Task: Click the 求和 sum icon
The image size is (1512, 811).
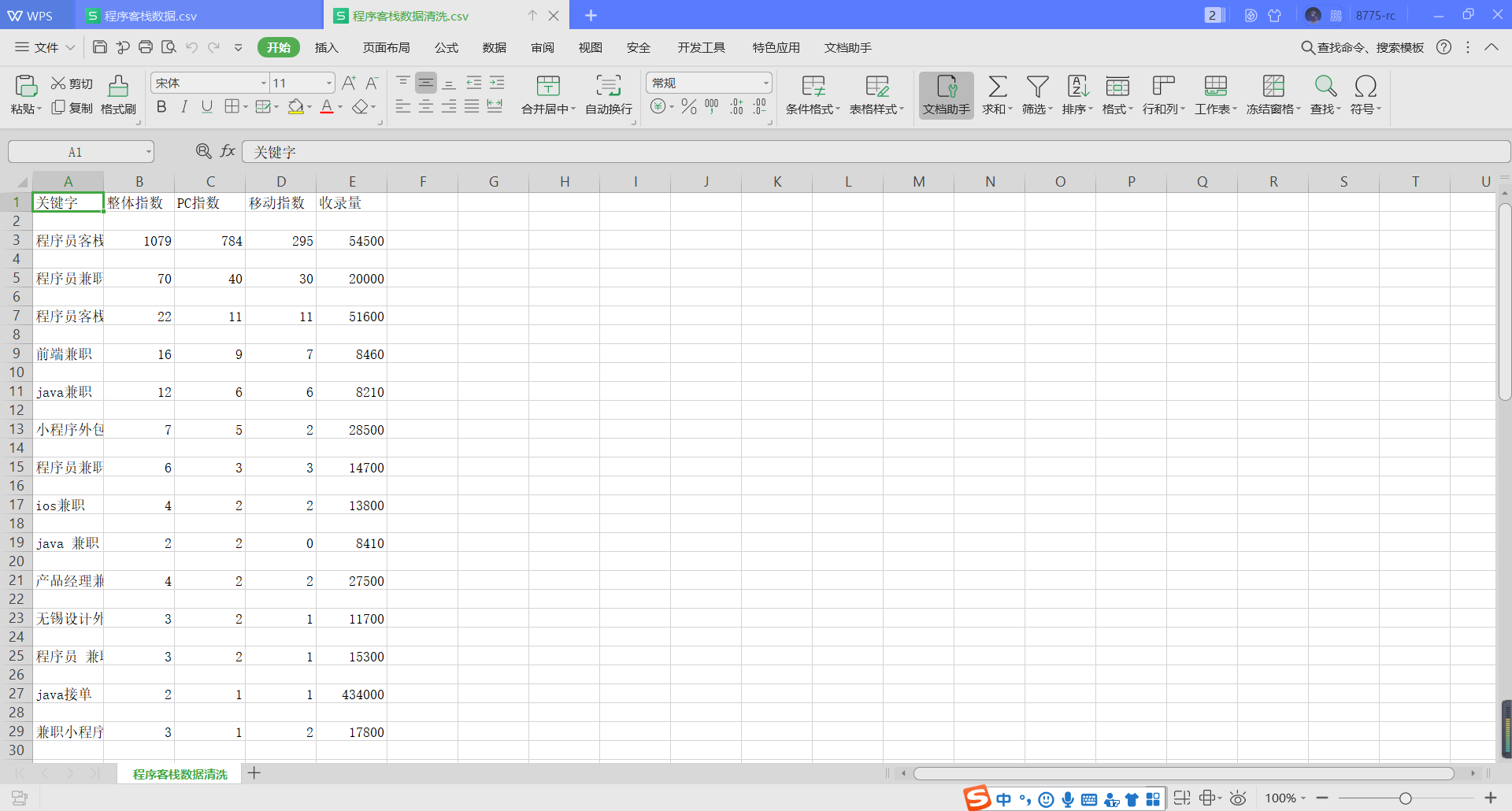Action: coord(997,94)
